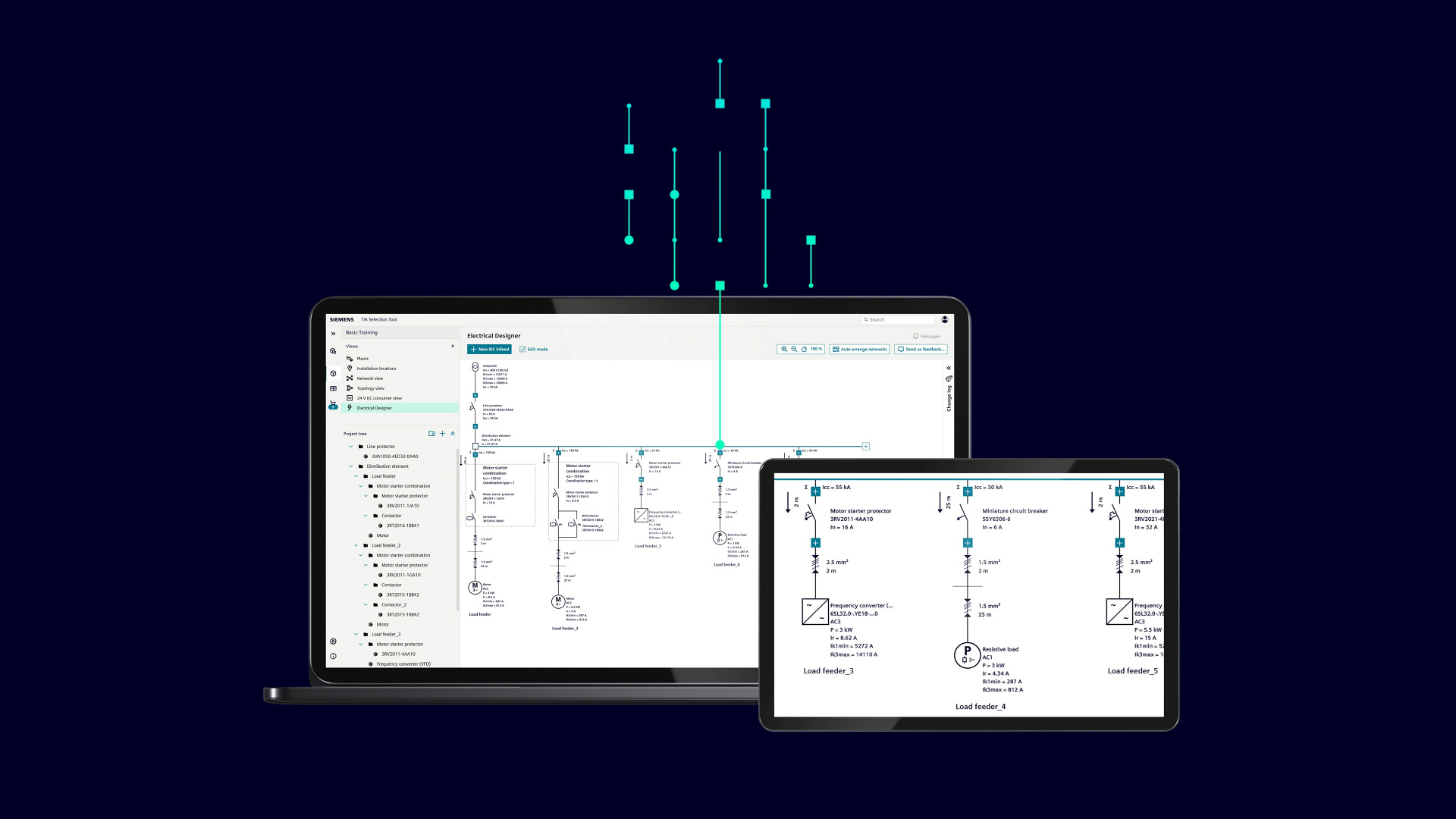Collapse the Line protector tree node
Viewport: 1456px width, 819px height.
pyautogui.click(x=351, y=447)
